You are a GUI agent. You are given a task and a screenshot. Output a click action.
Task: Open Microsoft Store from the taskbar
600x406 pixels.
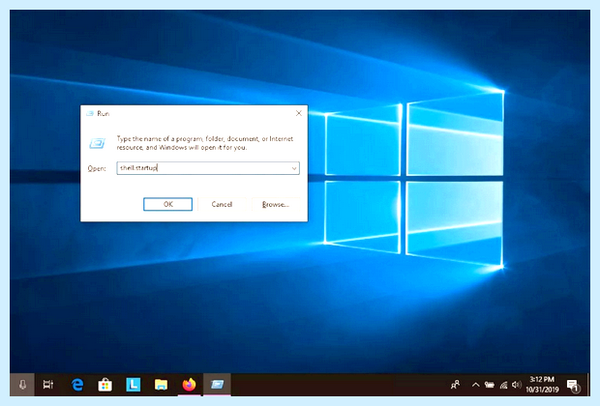[x=105, y=385]
